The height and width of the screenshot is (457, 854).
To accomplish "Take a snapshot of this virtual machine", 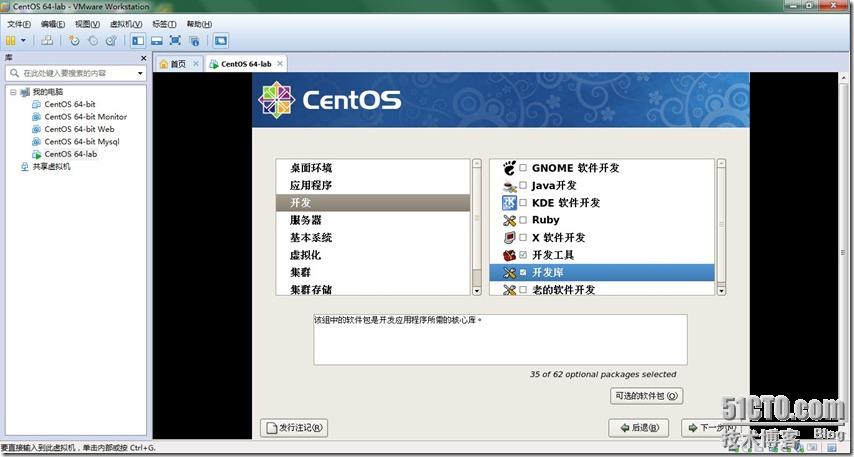I will (75, 40).
